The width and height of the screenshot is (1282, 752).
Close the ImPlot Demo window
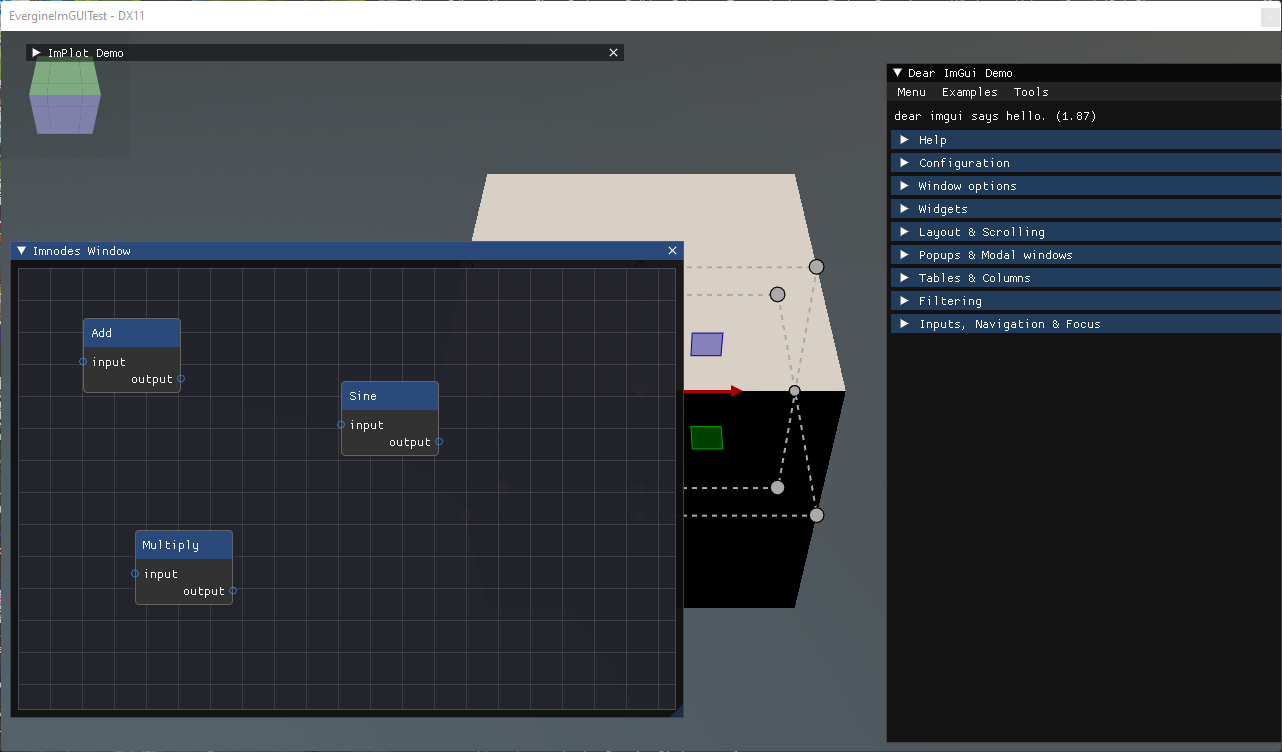[x=613, y=53]
